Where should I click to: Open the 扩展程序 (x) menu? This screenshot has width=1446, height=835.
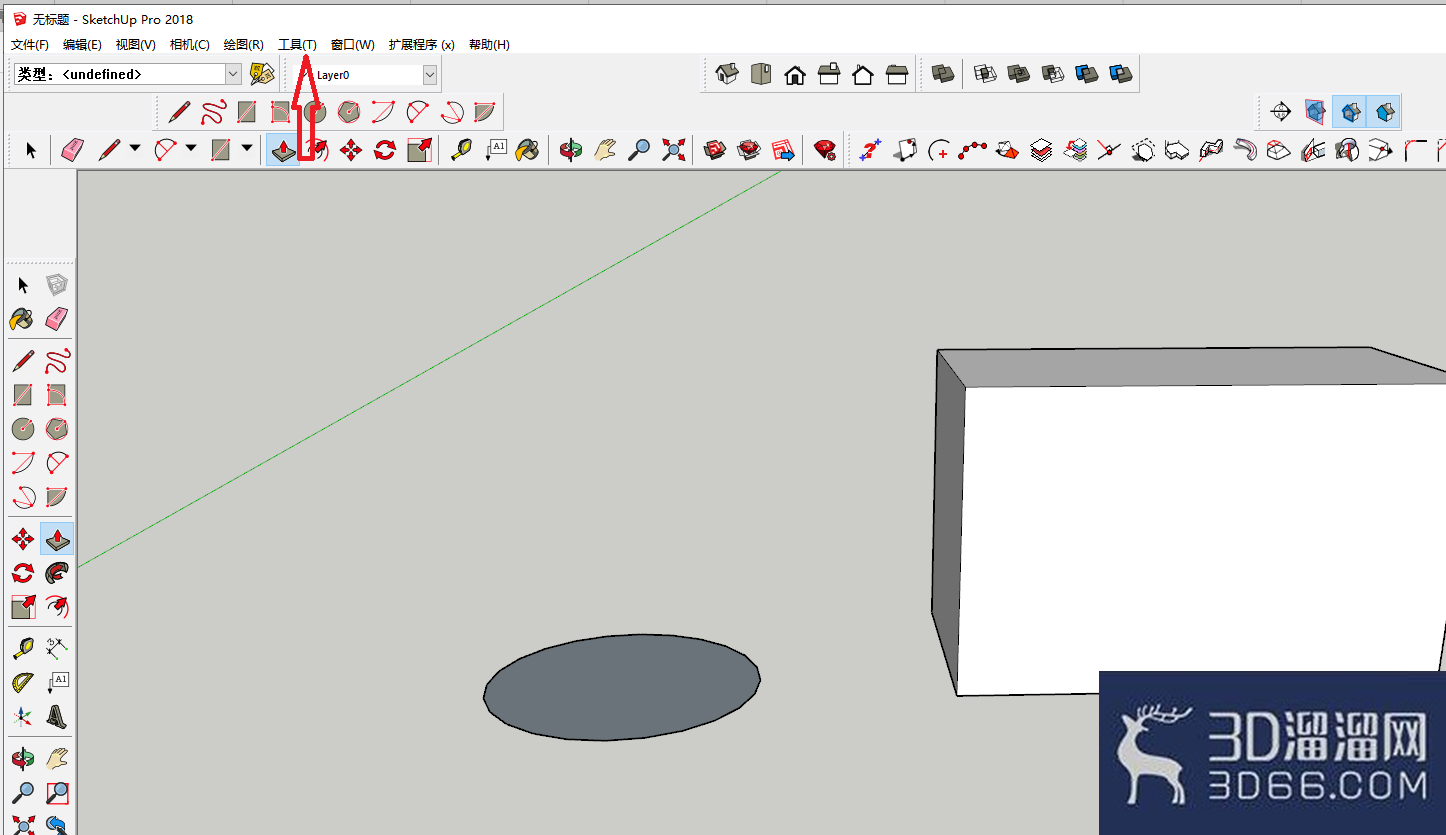pyautogui.click(x=422, y=45)
